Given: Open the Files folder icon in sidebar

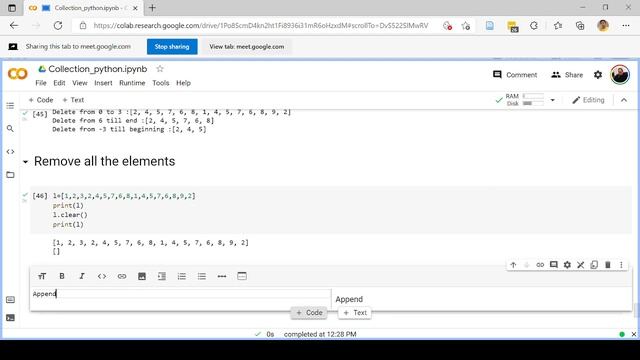Looking at the screenshot, I should click(10, 175).
